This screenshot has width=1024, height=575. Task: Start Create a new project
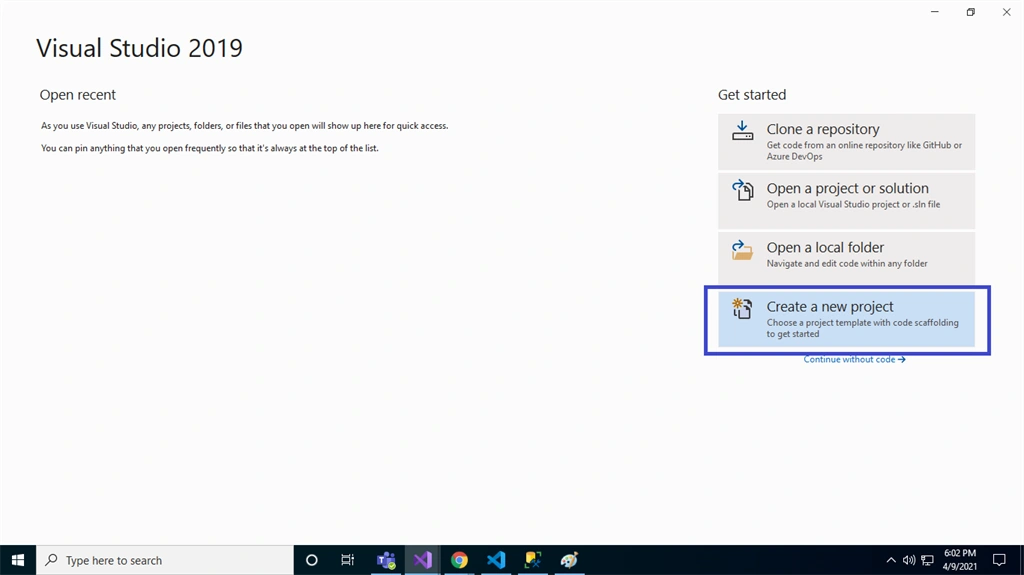(846, 319)
